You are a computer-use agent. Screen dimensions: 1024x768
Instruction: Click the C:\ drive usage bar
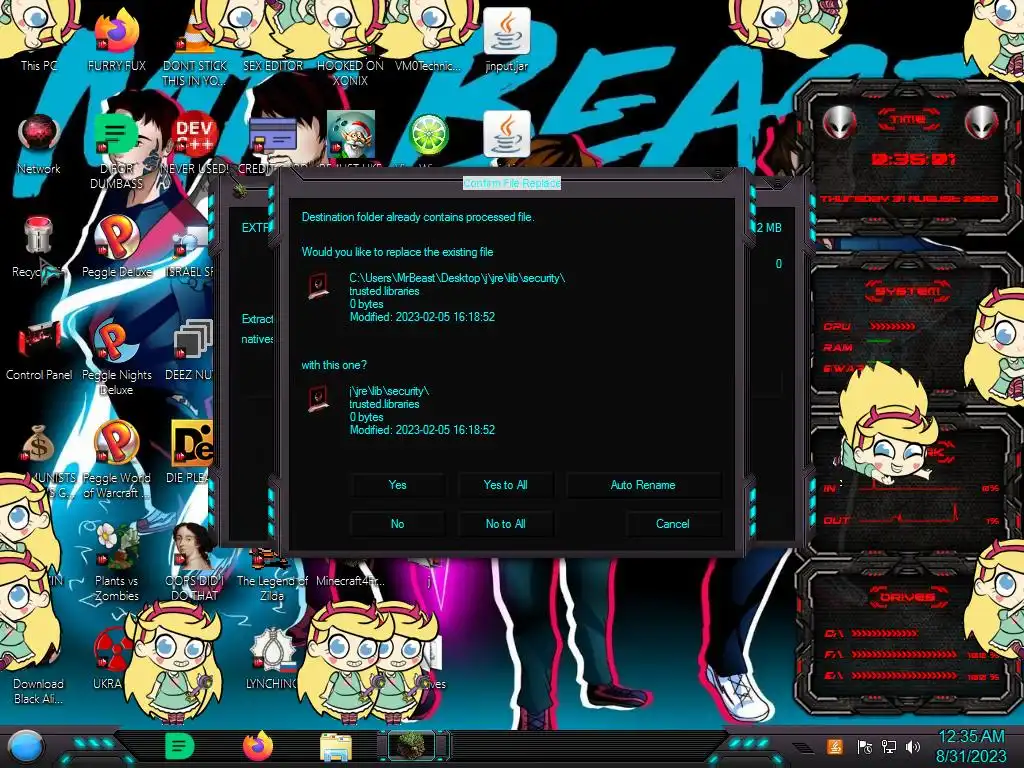884,633
